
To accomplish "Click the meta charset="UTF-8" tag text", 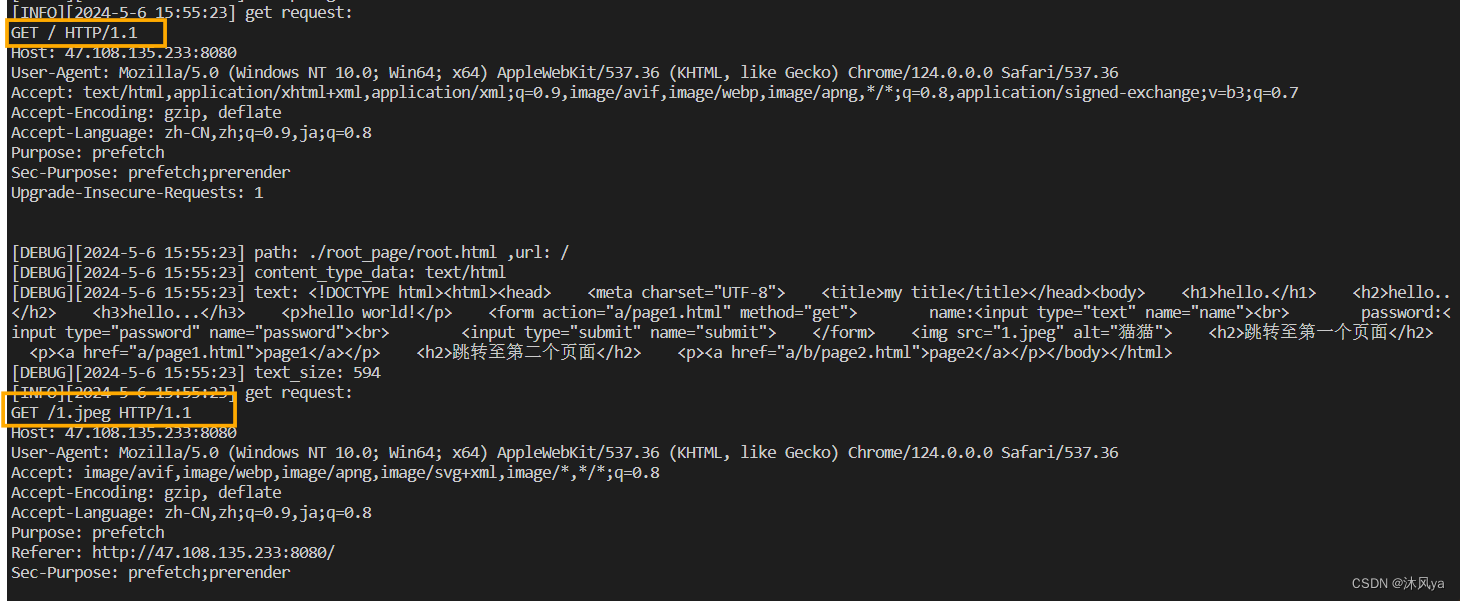I will (x=686, y=293).
